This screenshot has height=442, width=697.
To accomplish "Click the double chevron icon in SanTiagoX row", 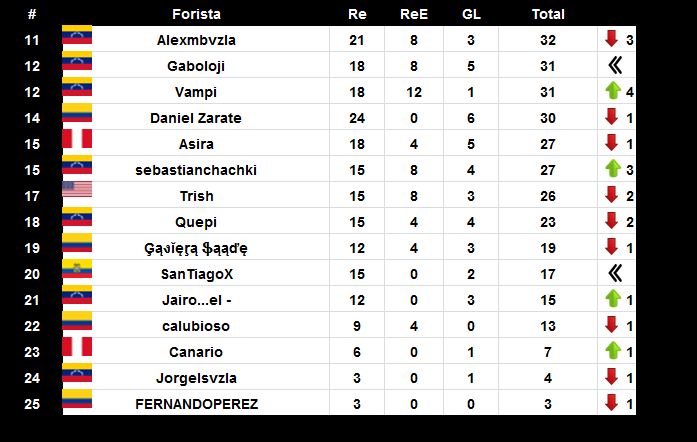I will tap(615, 273).
